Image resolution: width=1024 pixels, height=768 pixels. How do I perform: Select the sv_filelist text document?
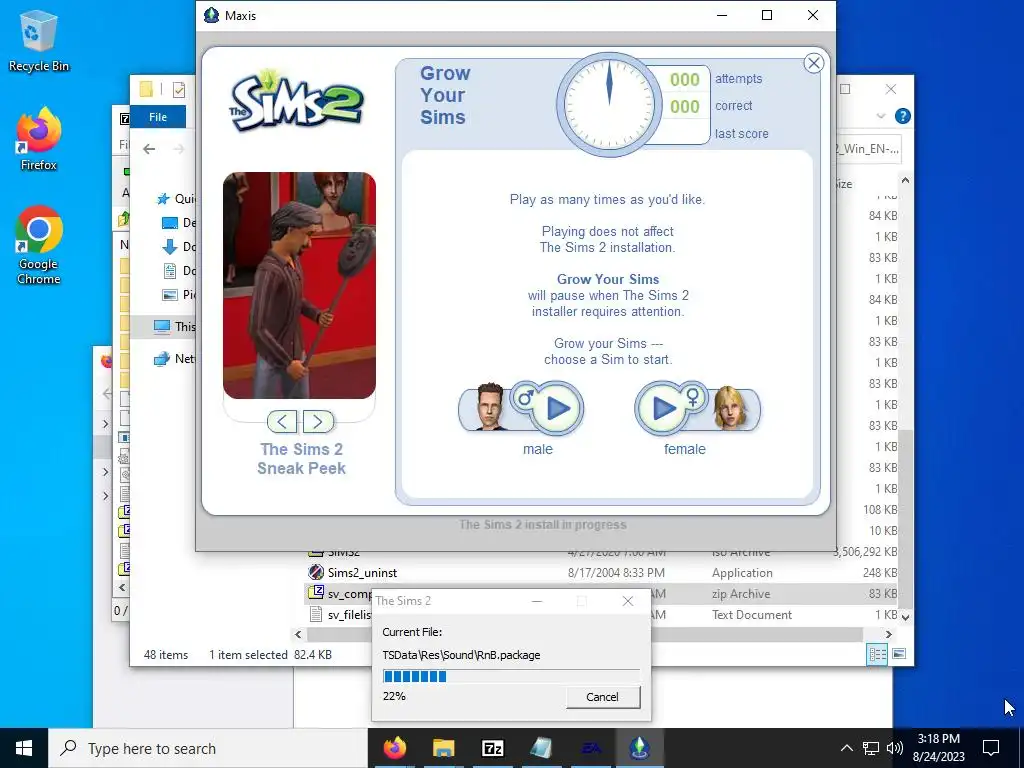[x=340, y=615]
